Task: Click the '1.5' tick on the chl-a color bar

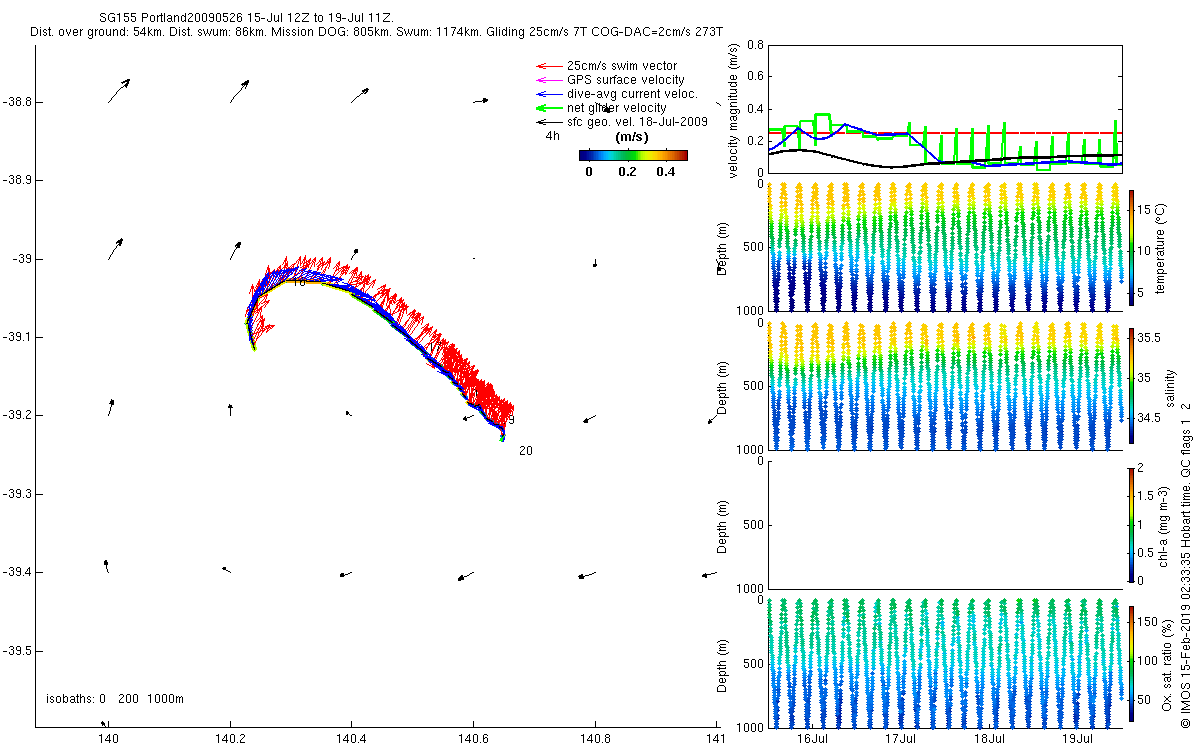Action: pos(1146,495)
